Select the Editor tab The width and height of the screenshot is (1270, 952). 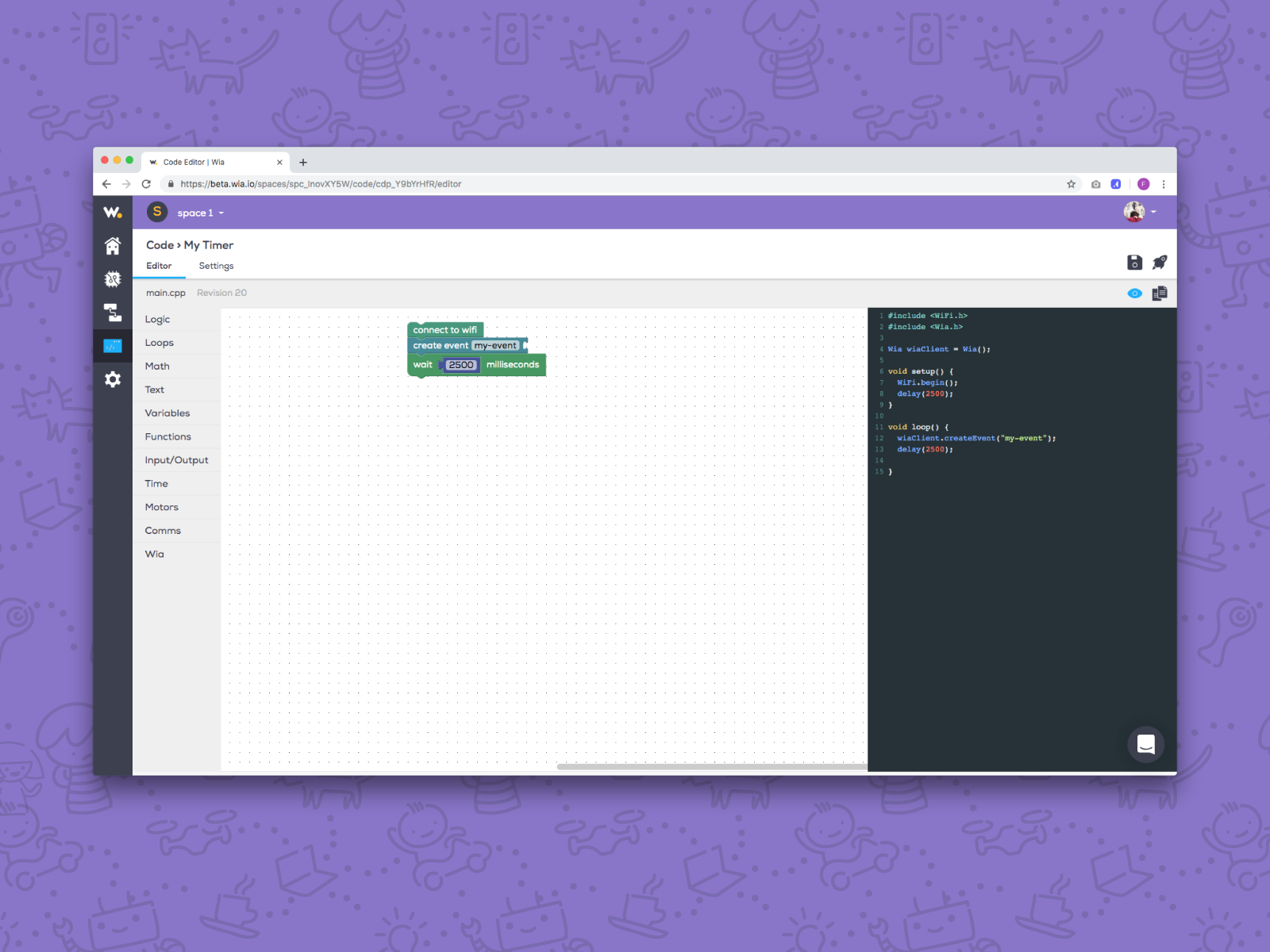click(159, 266)
